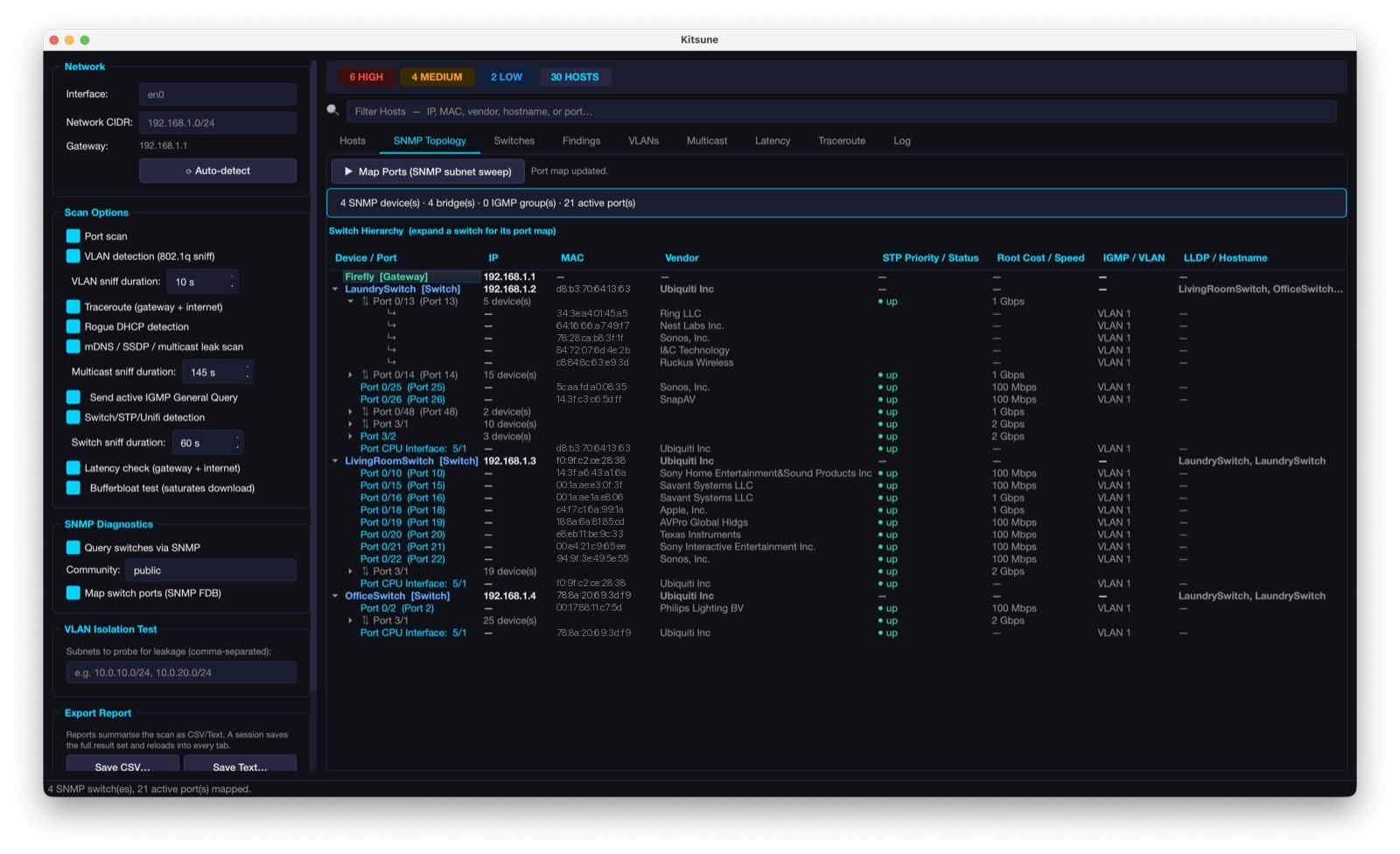
Task: Click the Philips Lighting BV vendor cell
Action: coord(702,608)
